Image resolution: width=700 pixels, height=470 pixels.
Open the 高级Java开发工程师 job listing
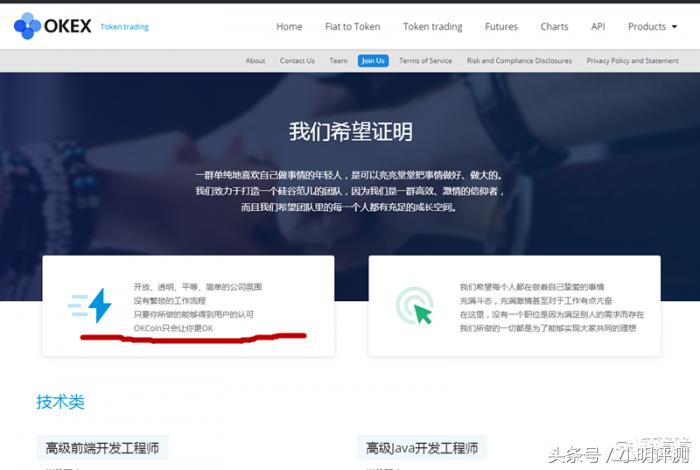pyautogui.click(x=422, y=448)
